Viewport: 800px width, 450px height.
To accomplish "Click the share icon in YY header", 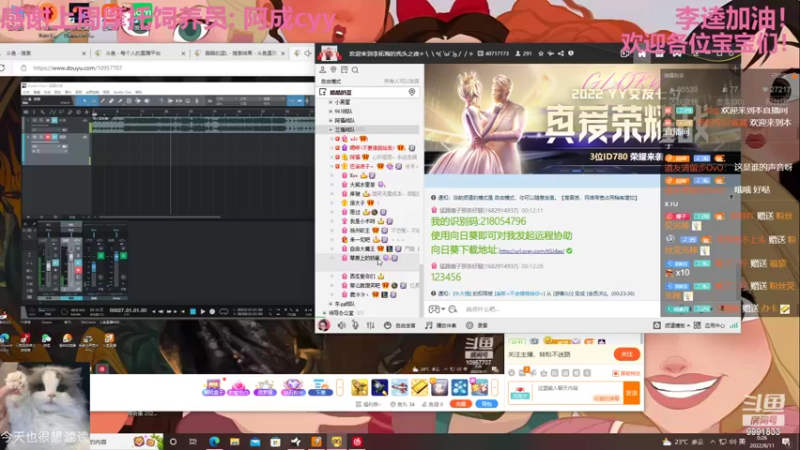I will pyautogui.click(x=561, y=53).
